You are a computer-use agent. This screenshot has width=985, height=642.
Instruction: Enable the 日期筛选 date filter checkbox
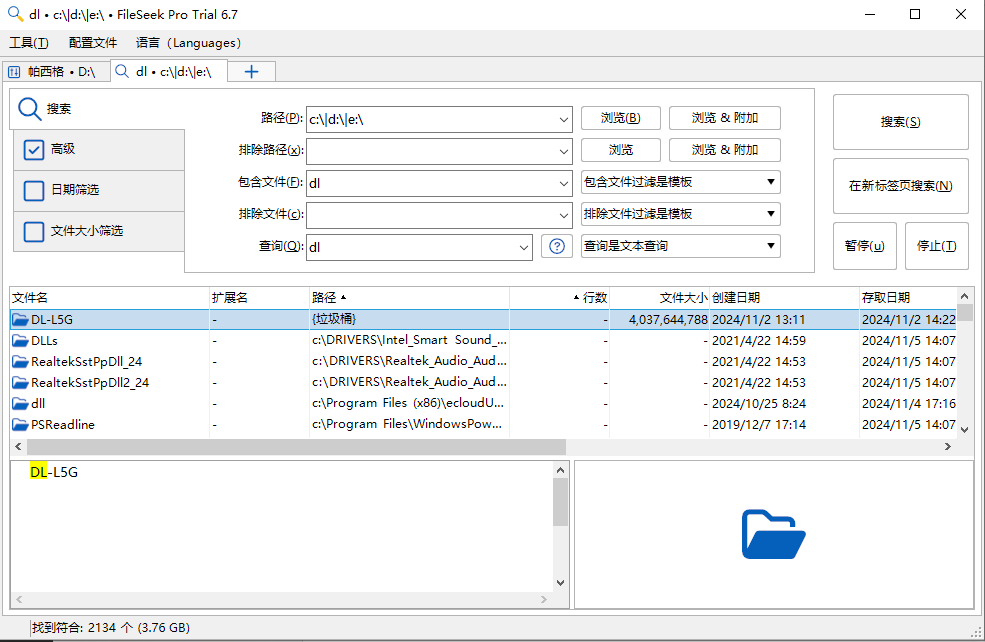[x=33, y=190]
